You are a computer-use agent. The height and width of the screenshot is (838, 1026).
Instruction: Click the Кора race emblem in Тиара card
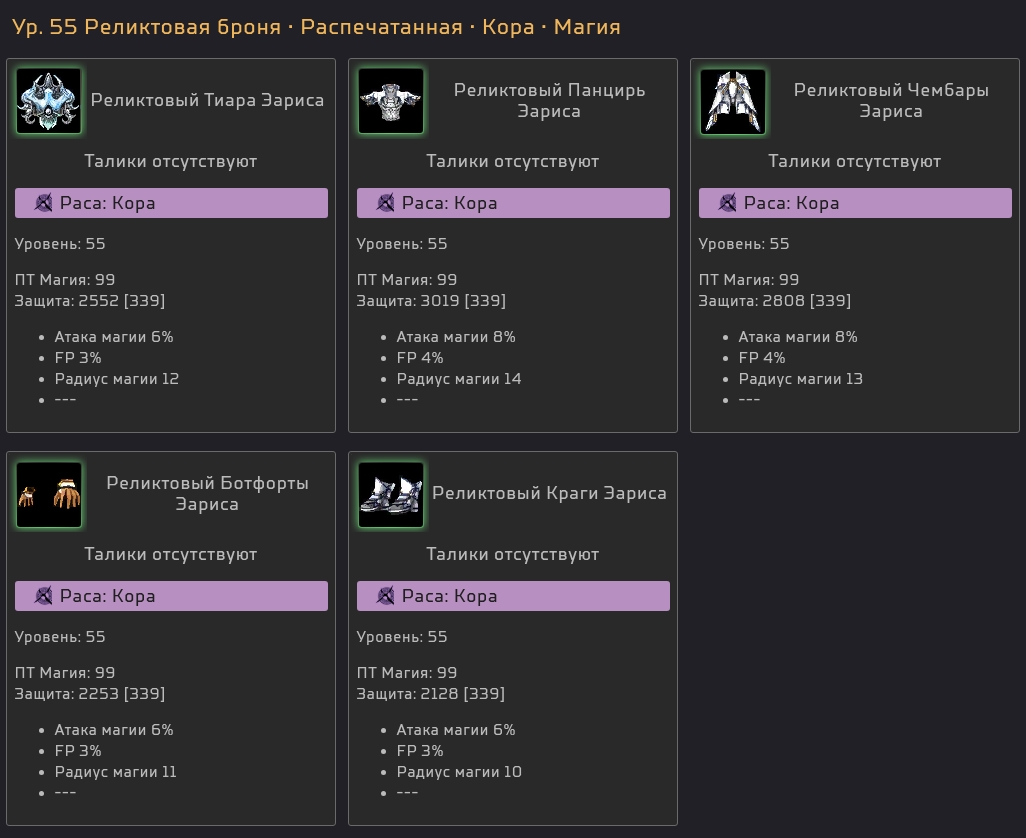[x=44, y=203]
